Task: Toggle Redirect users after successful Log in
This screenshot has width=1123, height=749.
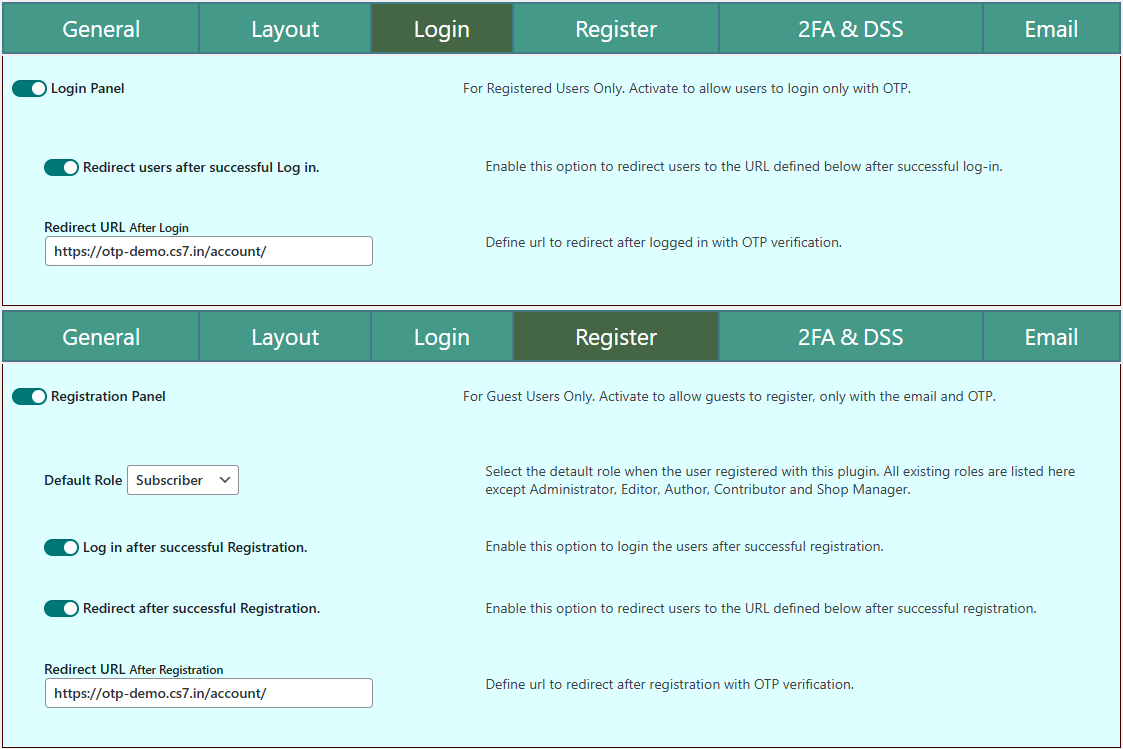Action: click(x=61, y=168)
